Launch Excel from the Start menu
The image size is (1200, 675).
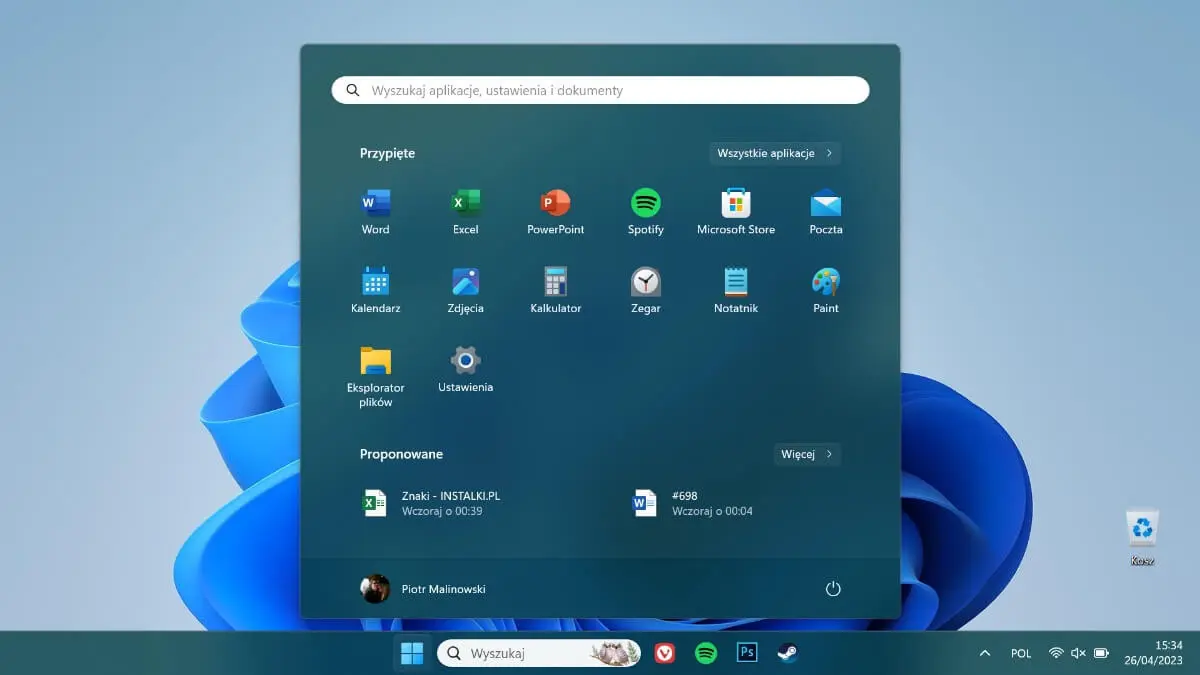[465, 205]
